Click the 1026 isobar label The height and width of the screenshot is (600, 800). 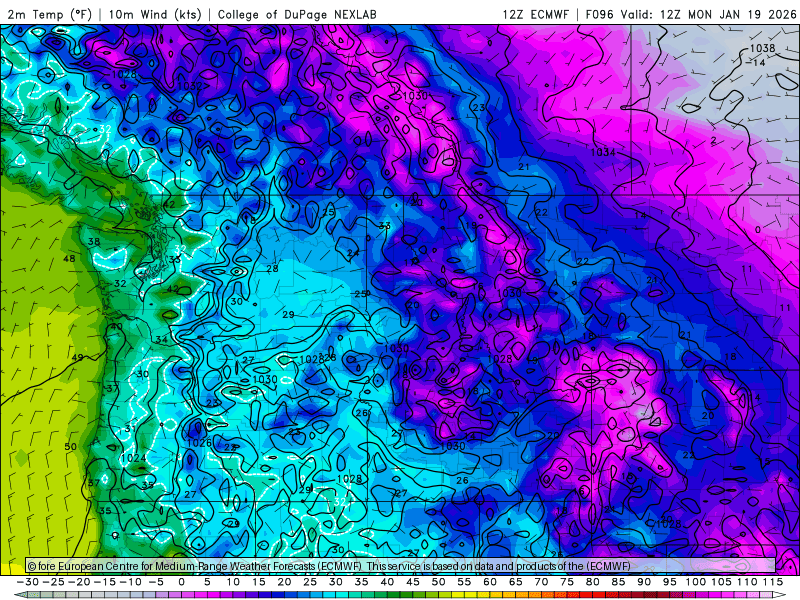[x=199, y=443]
